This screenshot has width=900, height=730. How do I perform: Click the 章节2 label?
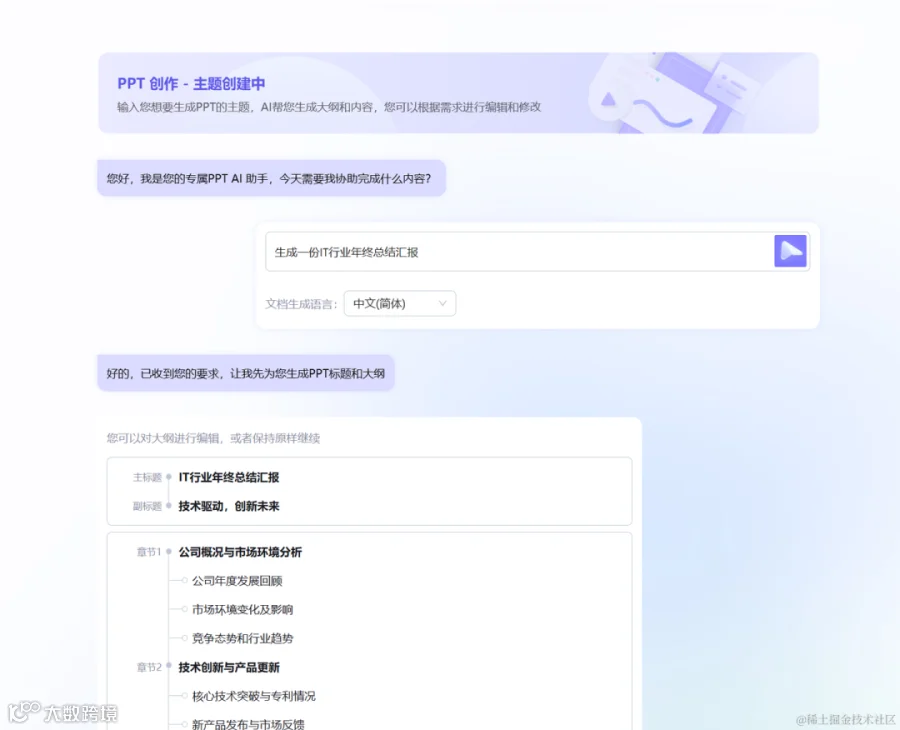click(149, 667)
